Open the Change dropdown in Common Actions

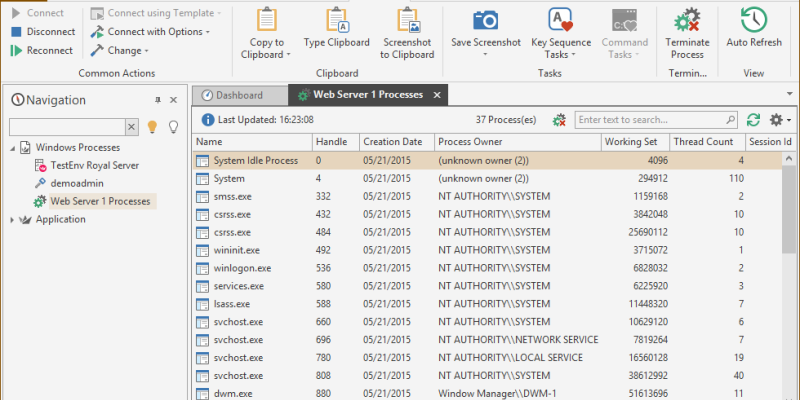(x=120, y=50)
